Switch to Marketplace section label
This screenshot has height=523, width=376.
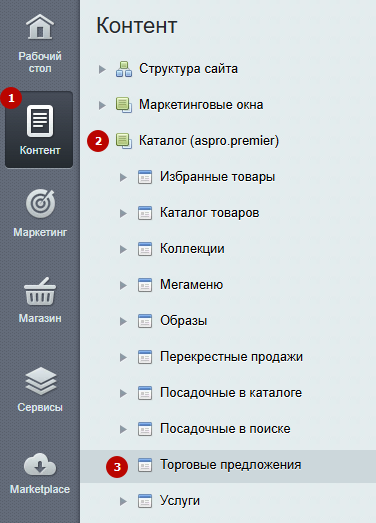pyautogui.click(x=40, y=489)
